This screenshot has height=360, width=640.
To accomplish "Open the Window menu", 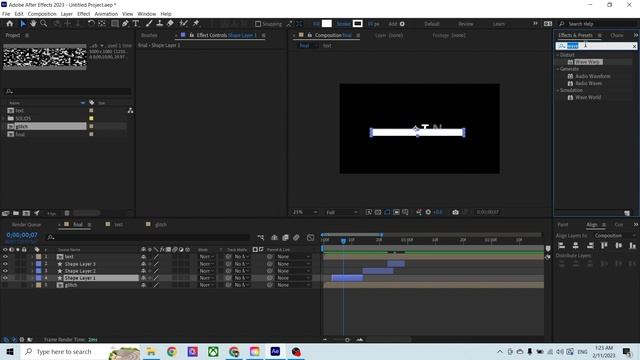I will coord(147,14).
